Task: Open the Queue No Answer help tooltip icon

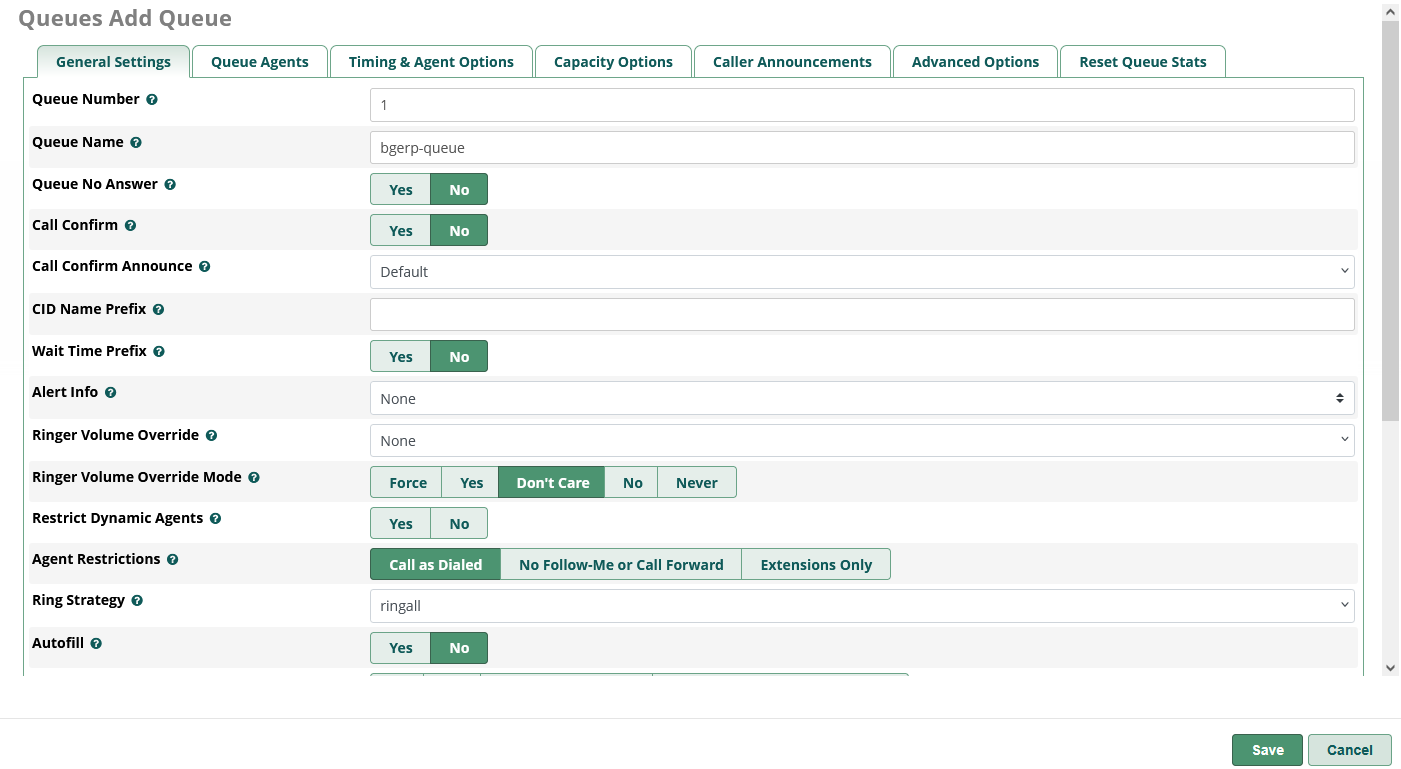Action: [x=170, y=185]
